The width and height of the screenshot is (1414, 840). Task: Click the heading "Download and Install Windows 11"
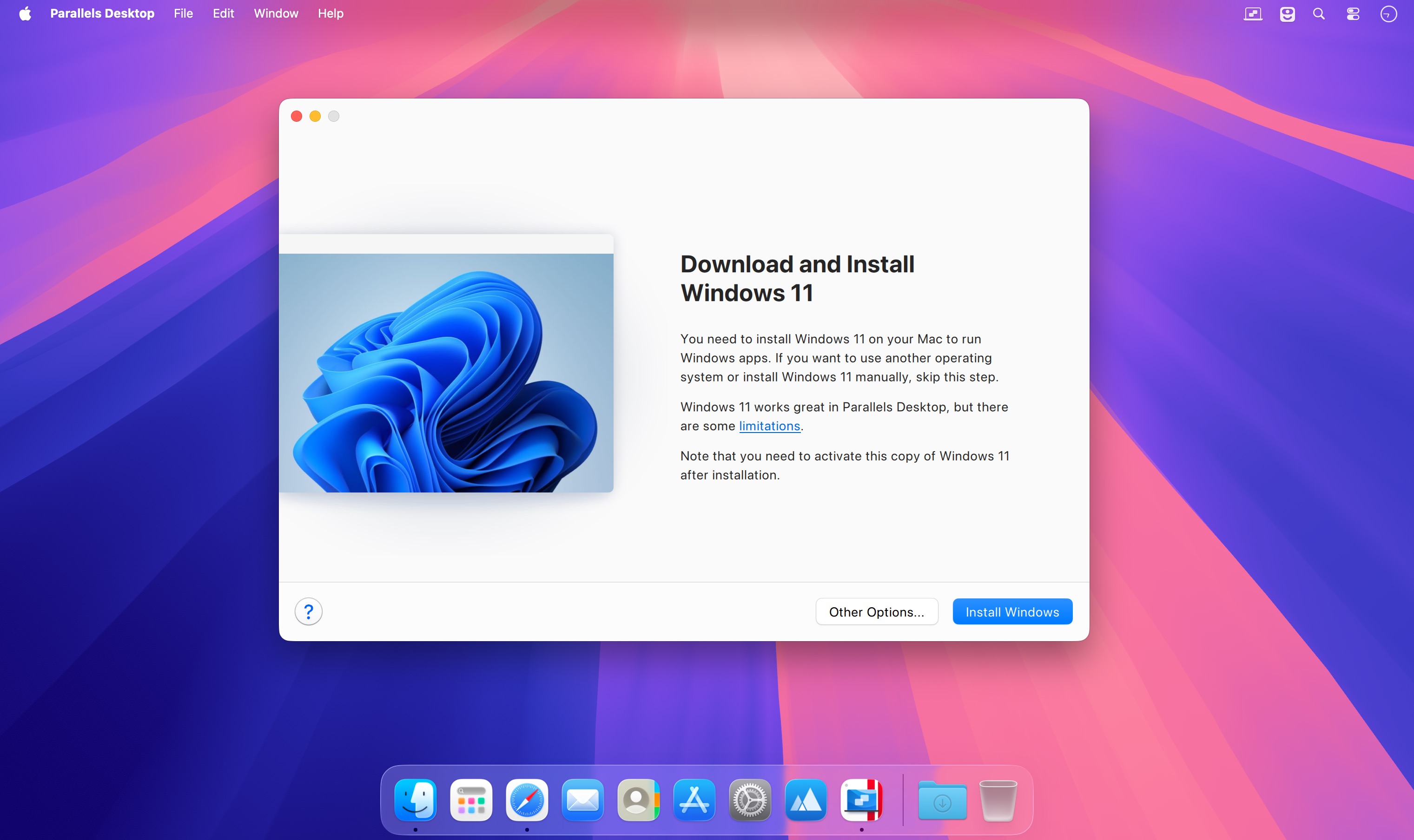tap(797, 278)
